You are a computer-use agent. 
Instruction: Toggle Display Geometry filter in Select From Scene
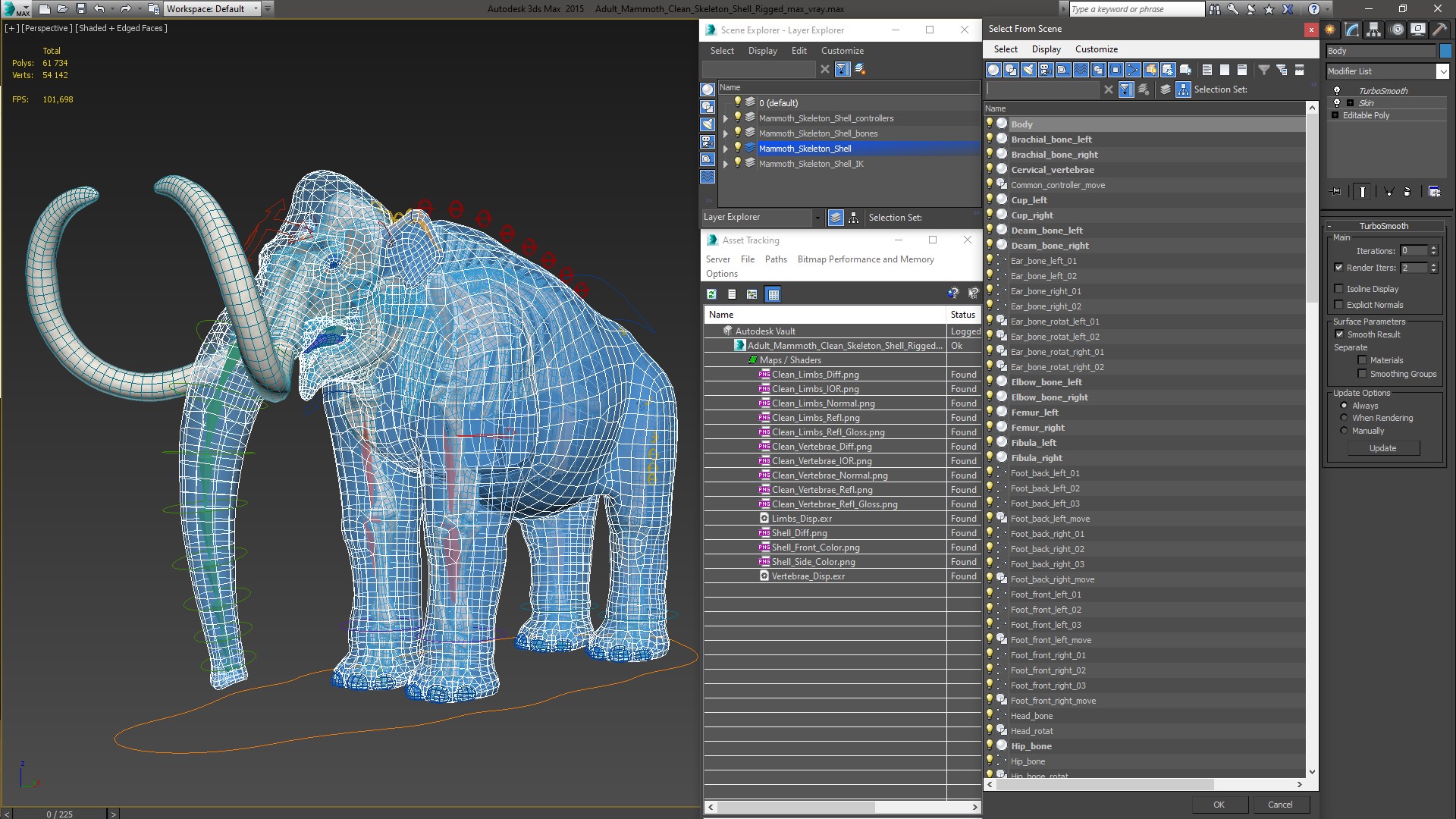pos(993,70)
